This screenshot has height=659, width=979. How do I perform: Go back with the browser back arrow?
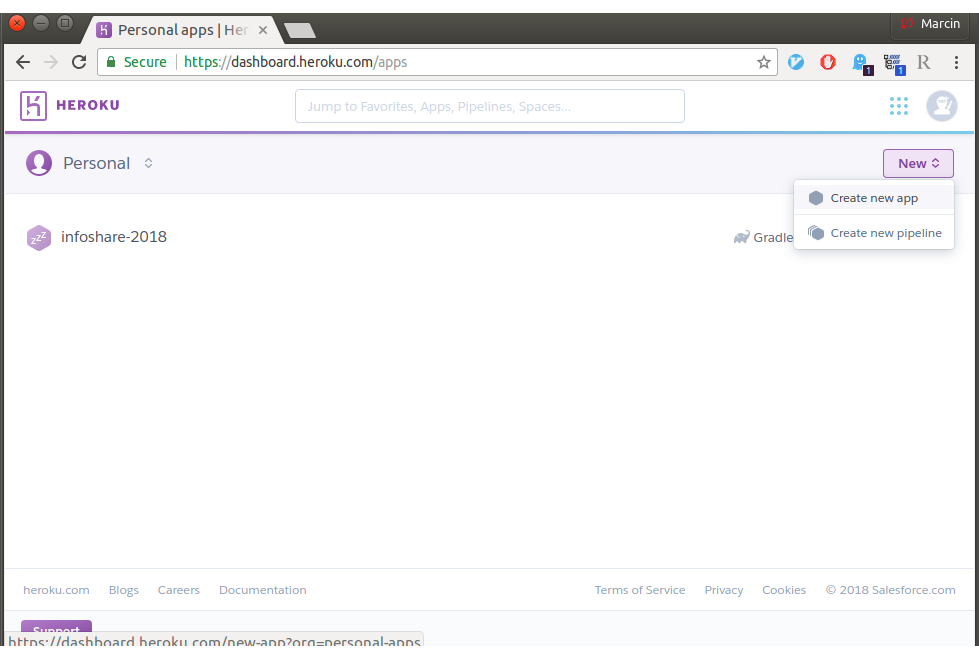point(23,62)
